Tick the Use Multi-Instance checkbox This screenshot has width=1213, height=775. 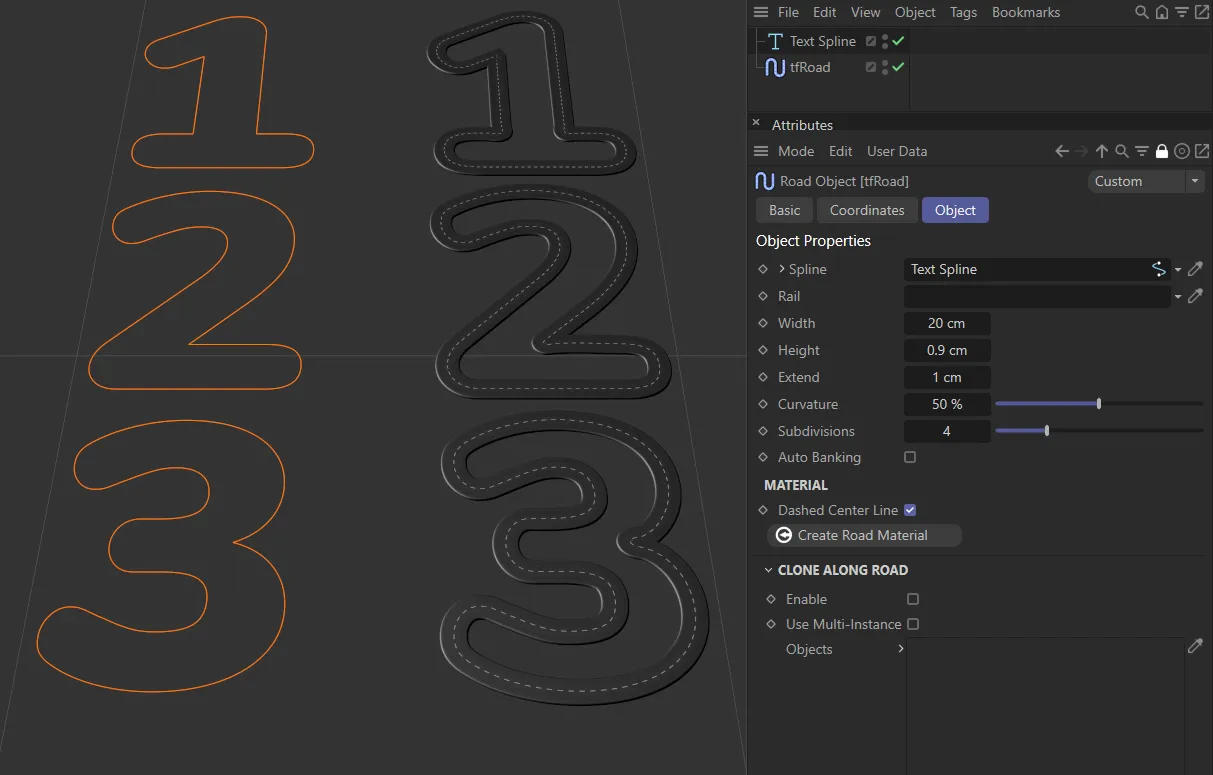click(x=913, y=624)
